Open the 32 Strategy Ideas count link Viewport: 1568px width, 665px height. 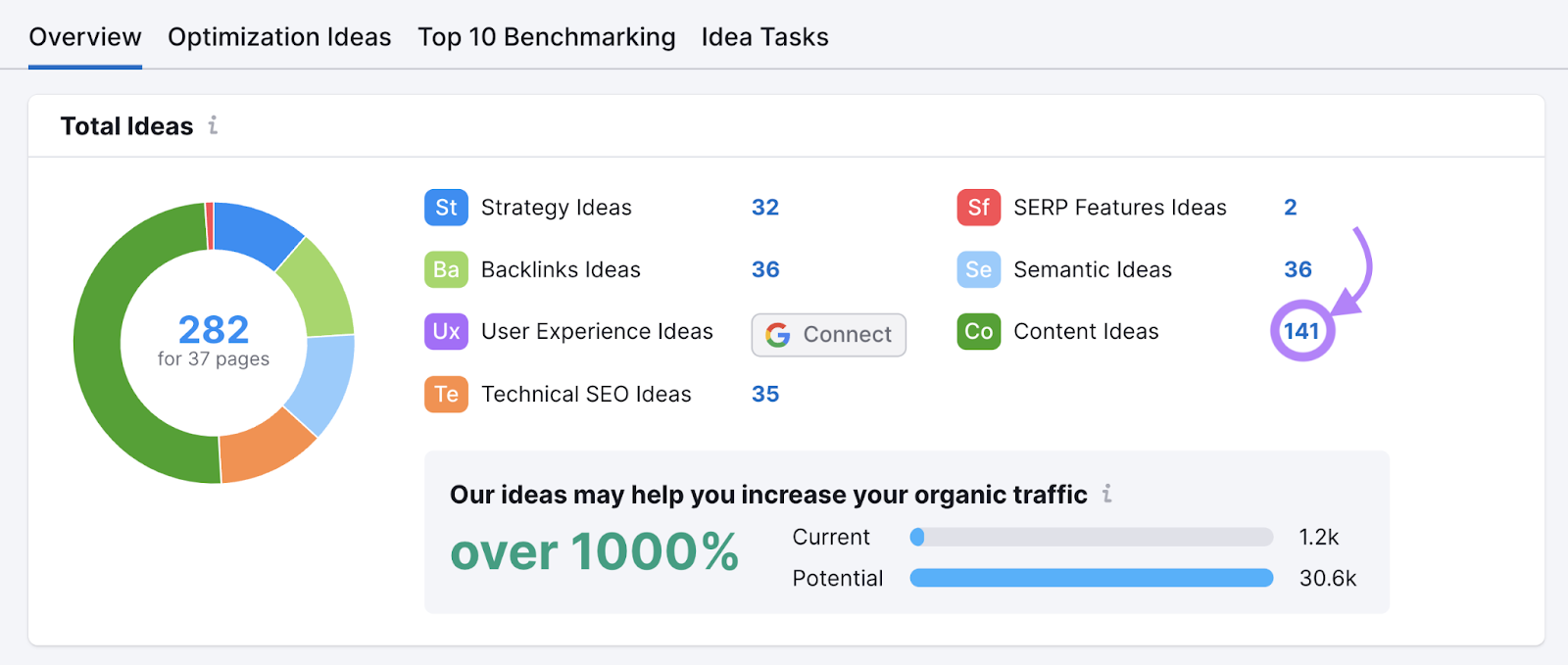(764, 208)
